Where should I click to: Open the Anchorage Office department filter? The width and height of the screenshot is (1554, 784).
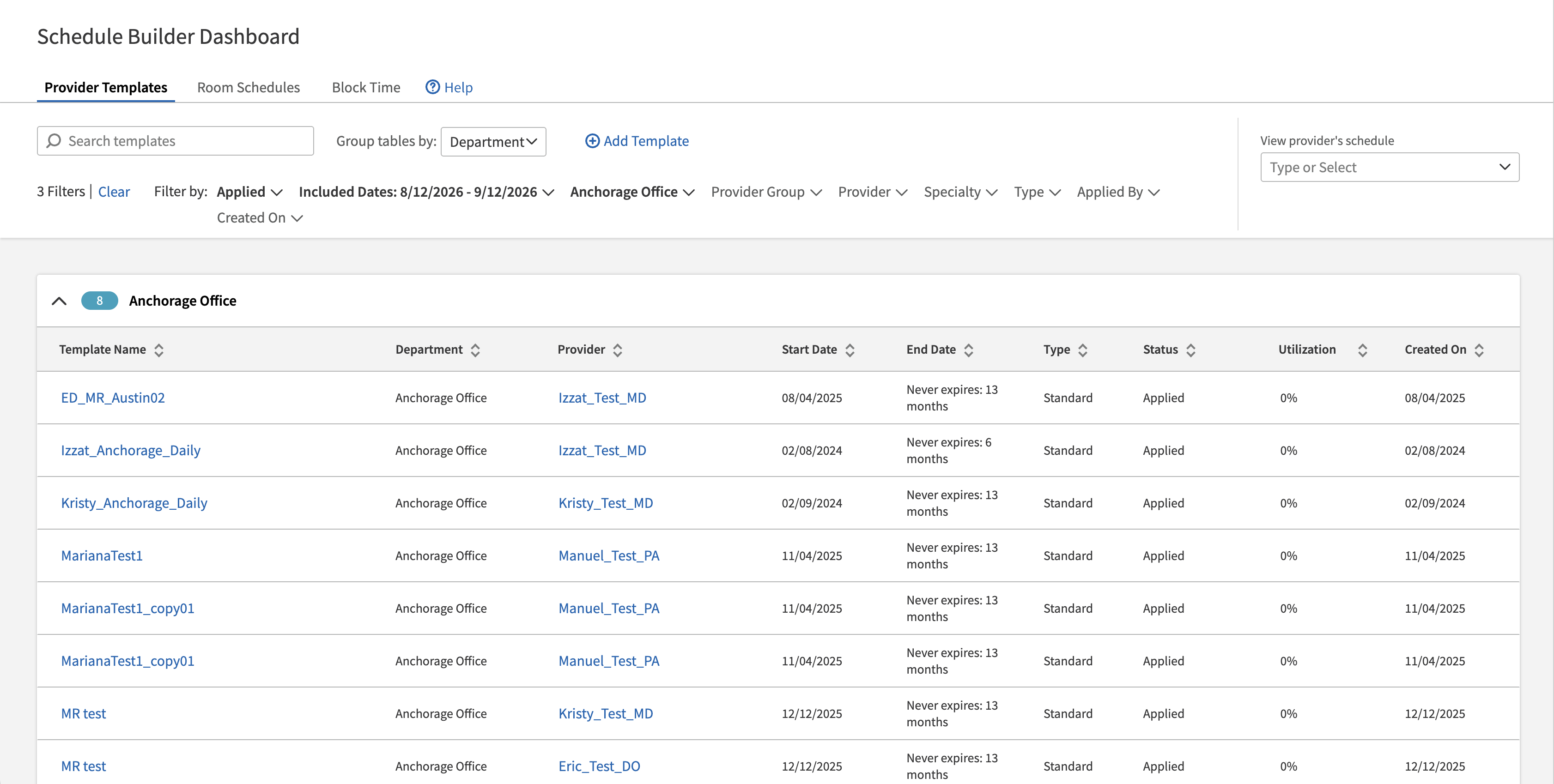pos(633,192)
